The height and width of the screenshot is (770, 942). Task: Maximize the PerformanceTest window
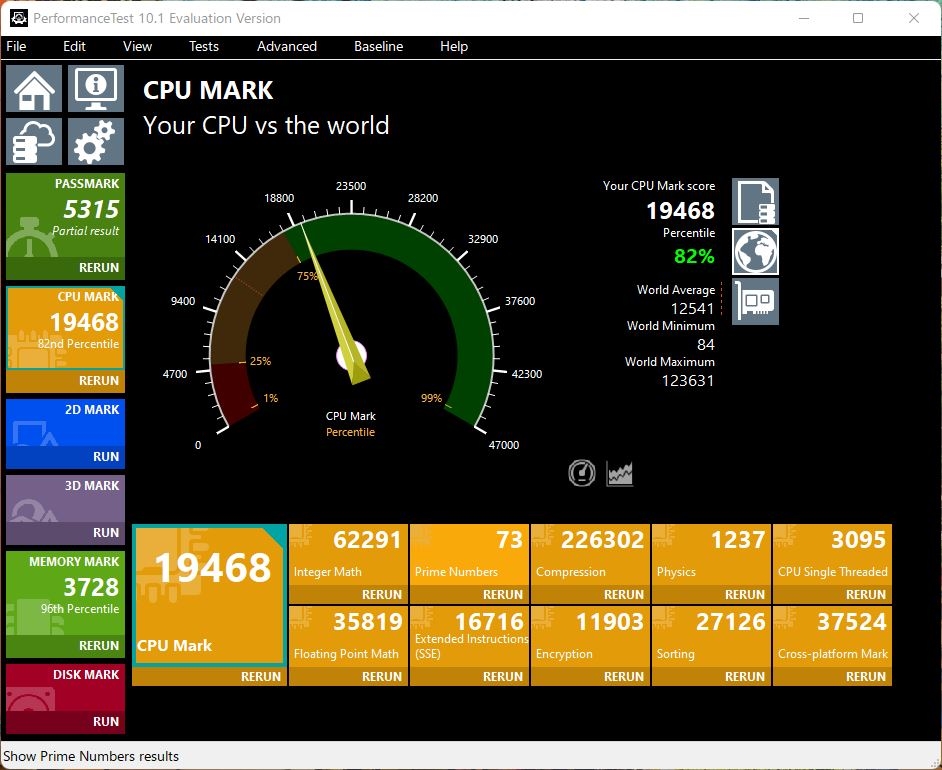(x=858, y=18)
